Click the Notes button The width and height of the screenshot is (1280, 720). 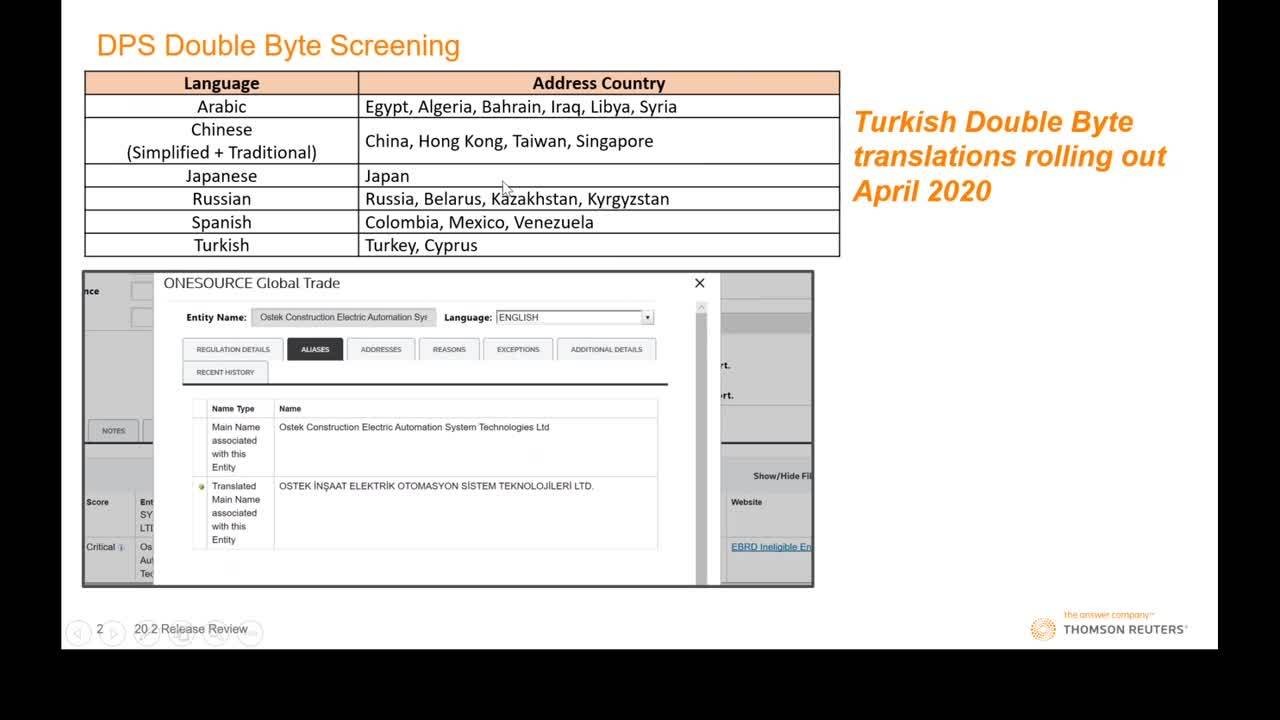point(113,430)
